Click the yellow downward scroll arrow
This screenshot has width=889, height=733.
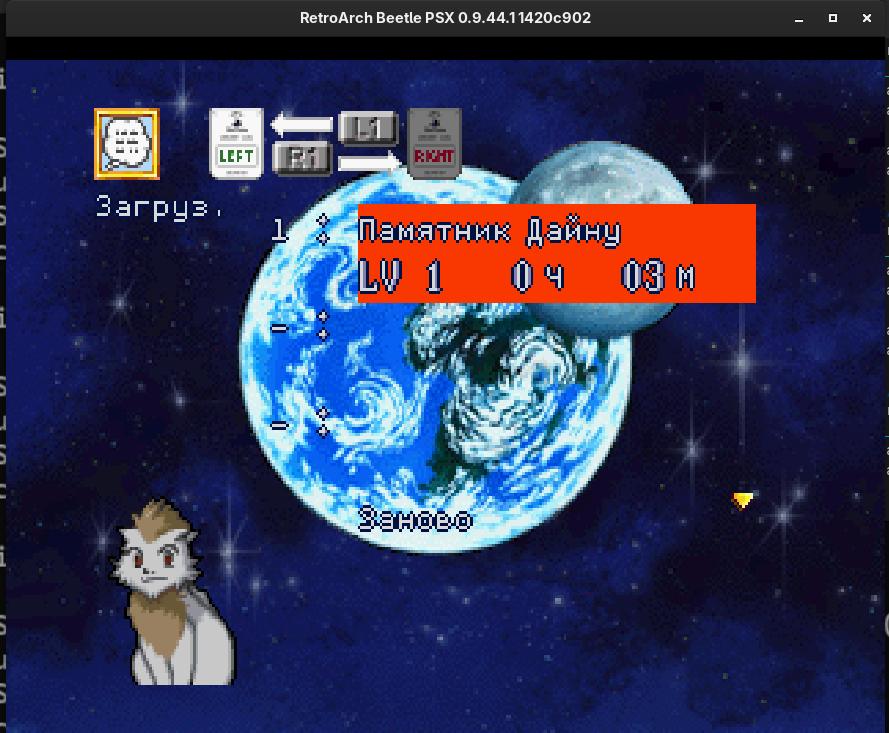pos(742,500)
